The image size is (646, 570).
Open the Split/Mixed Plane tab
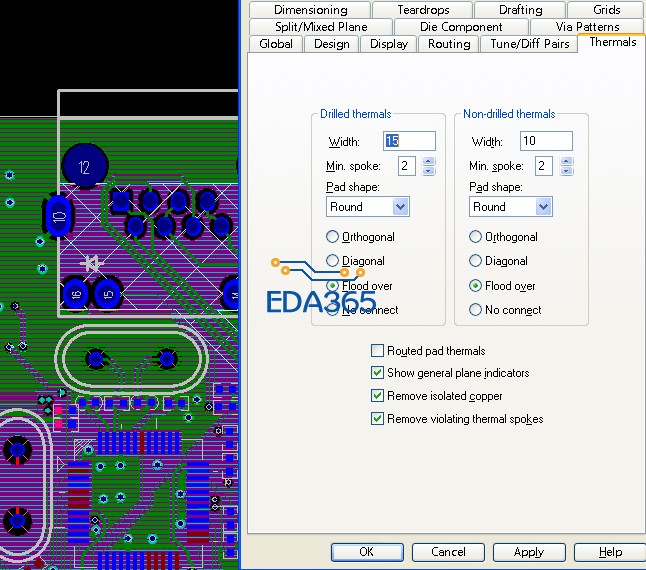point(321,27)
